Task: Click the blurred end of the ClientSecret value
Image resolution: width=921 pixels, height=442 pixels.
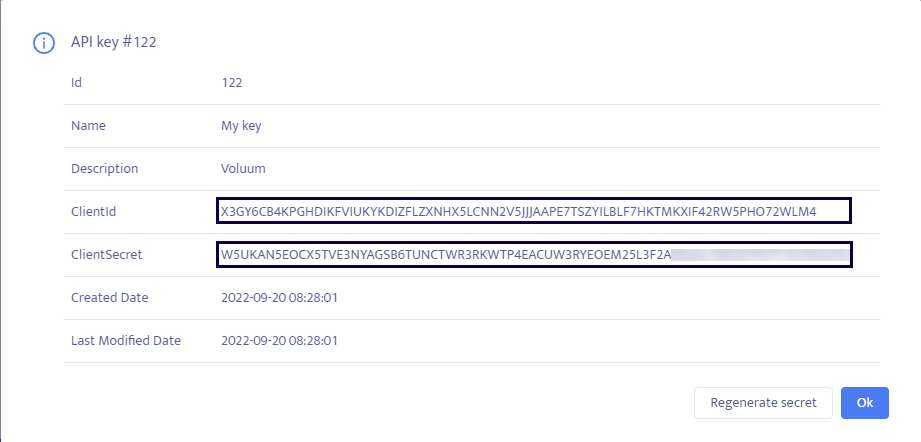Action: (760, 255)
